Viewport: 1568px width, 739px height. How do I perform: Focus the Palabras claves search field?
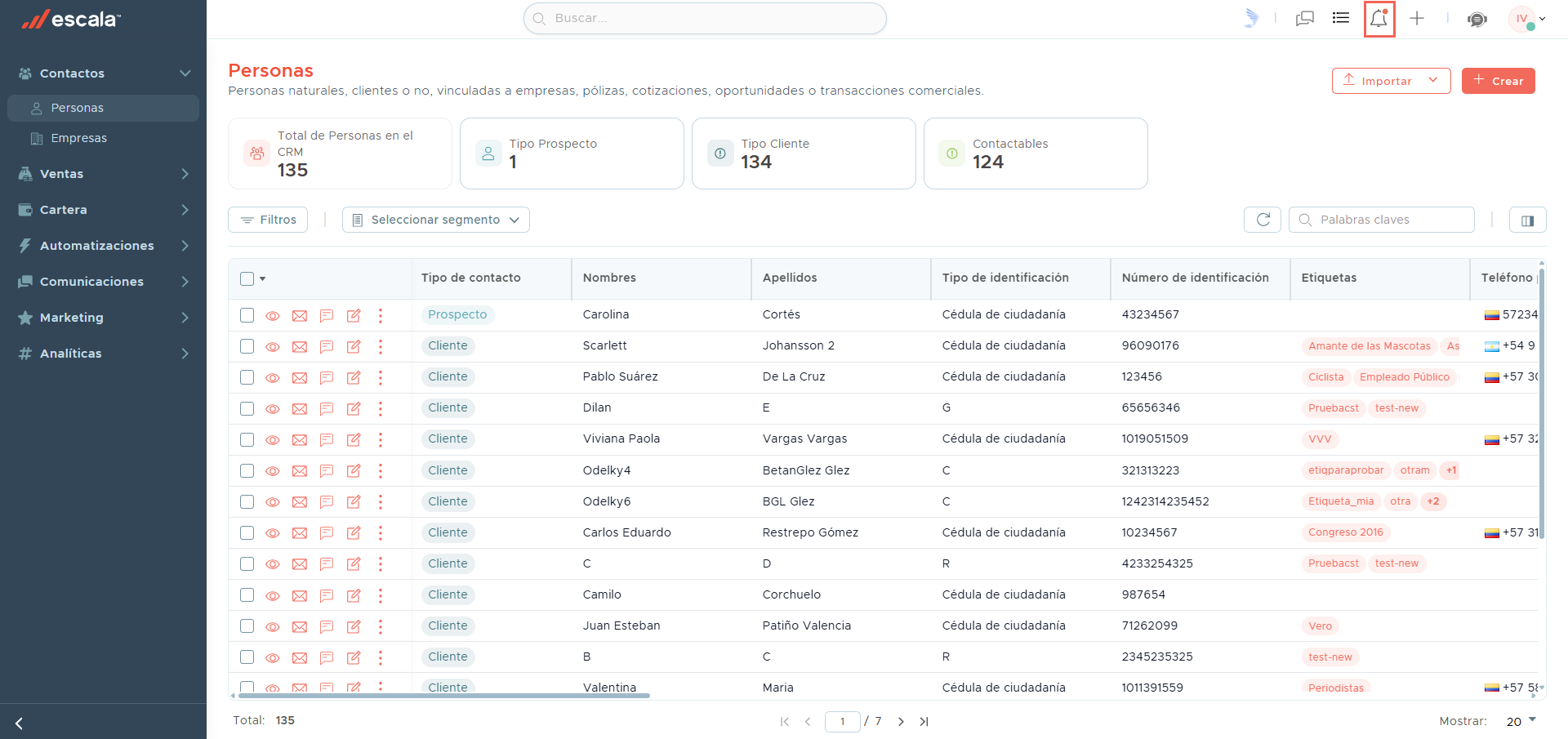tap(1382, 220)
